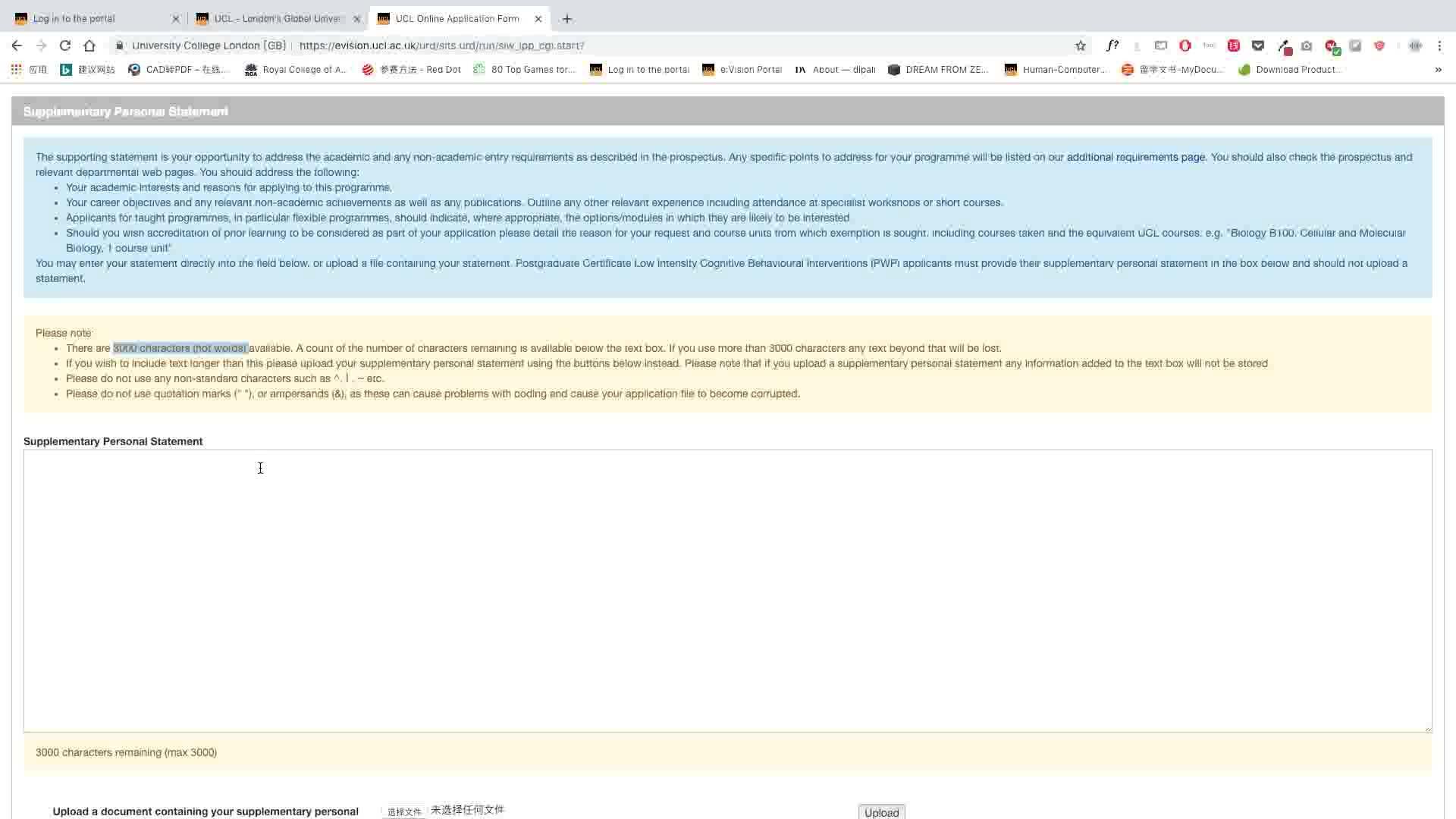Click the browser forward navigation arrow

40,45
